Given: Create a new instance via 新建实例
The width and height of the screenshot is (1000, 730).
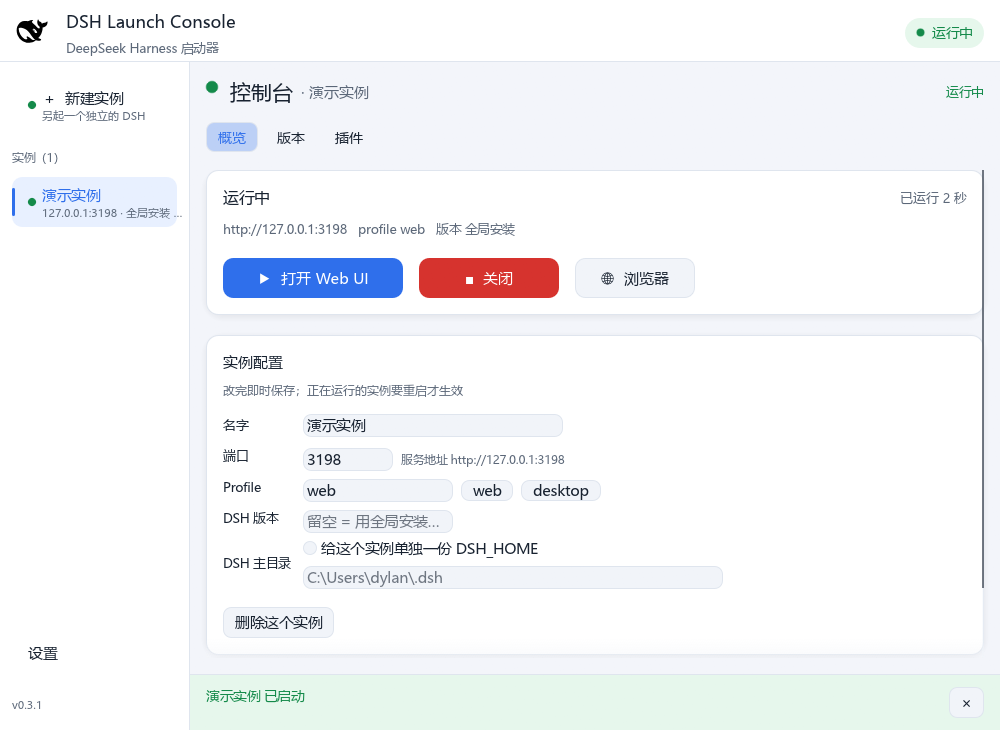Looking at the screenshot, I should tap(94, 106).
